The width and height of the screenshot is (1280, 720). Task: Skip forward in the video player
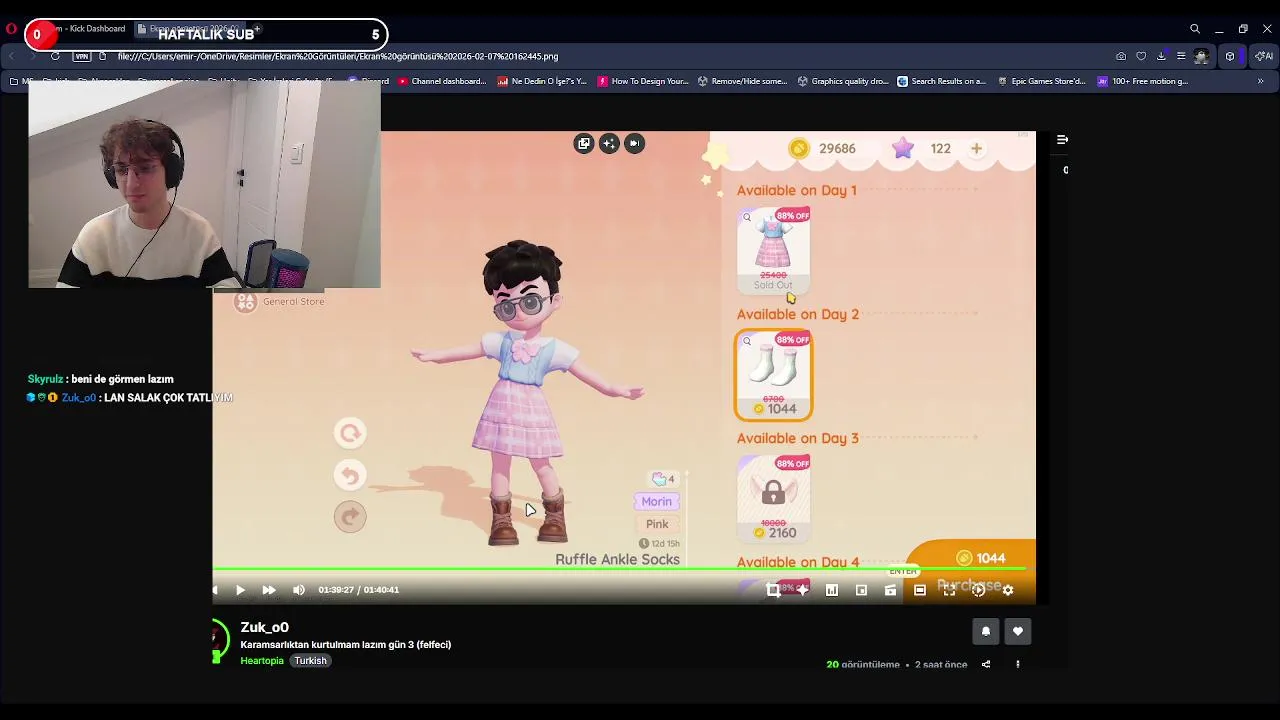pyautogui.click(x=269, y=590)
